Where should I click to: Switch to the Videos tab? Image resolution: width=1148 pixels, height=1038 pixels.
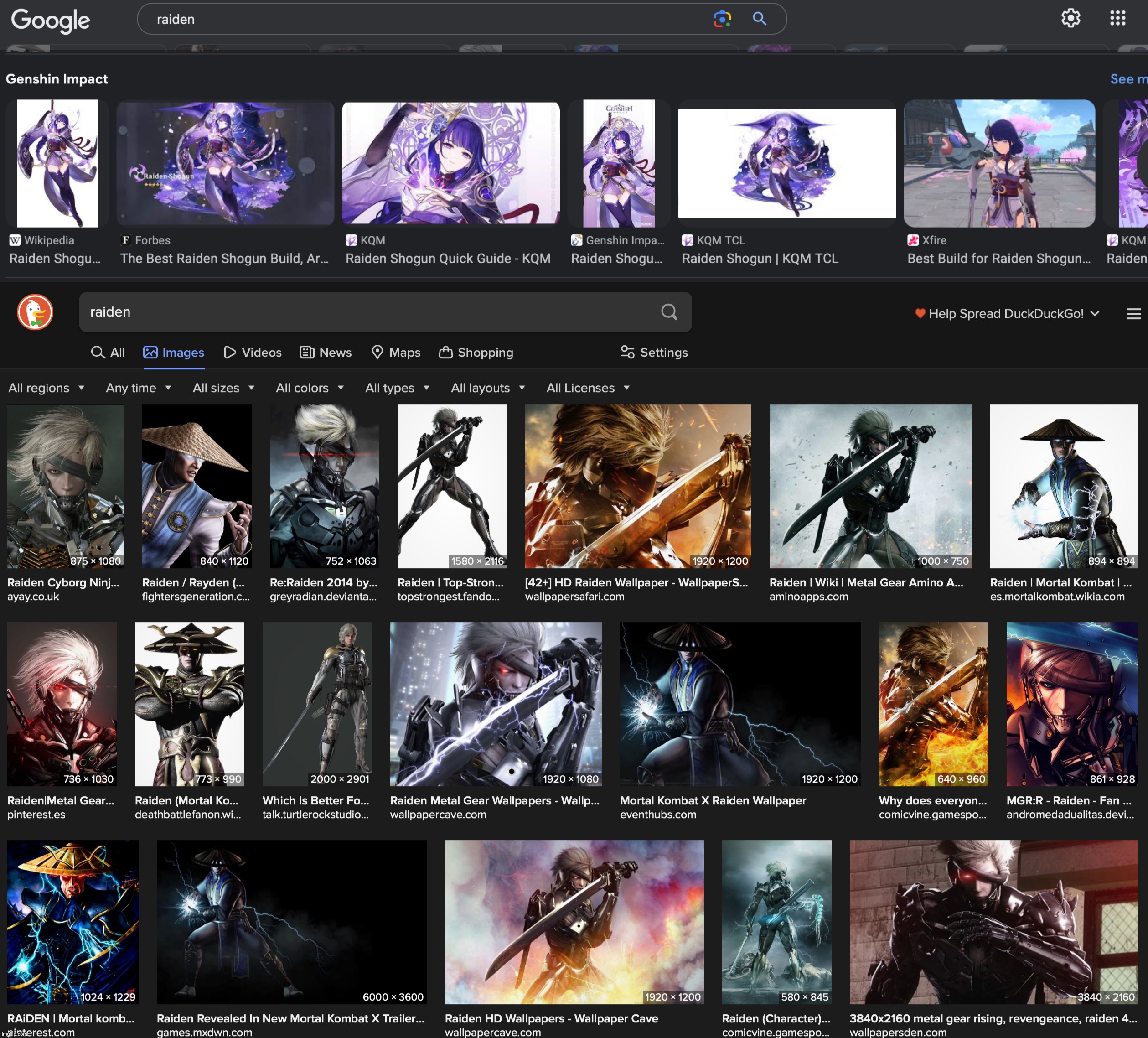pyautogui.click(x=253, y=353)
